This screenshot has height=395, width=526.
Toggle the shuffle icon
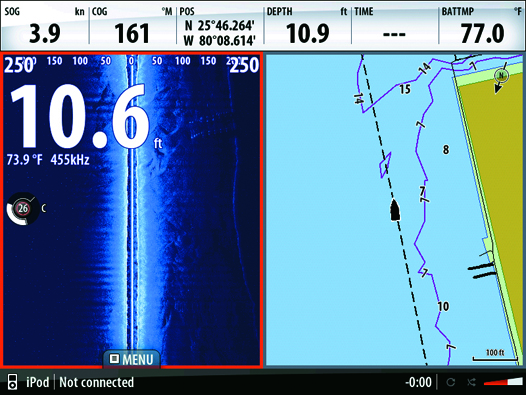471,382
